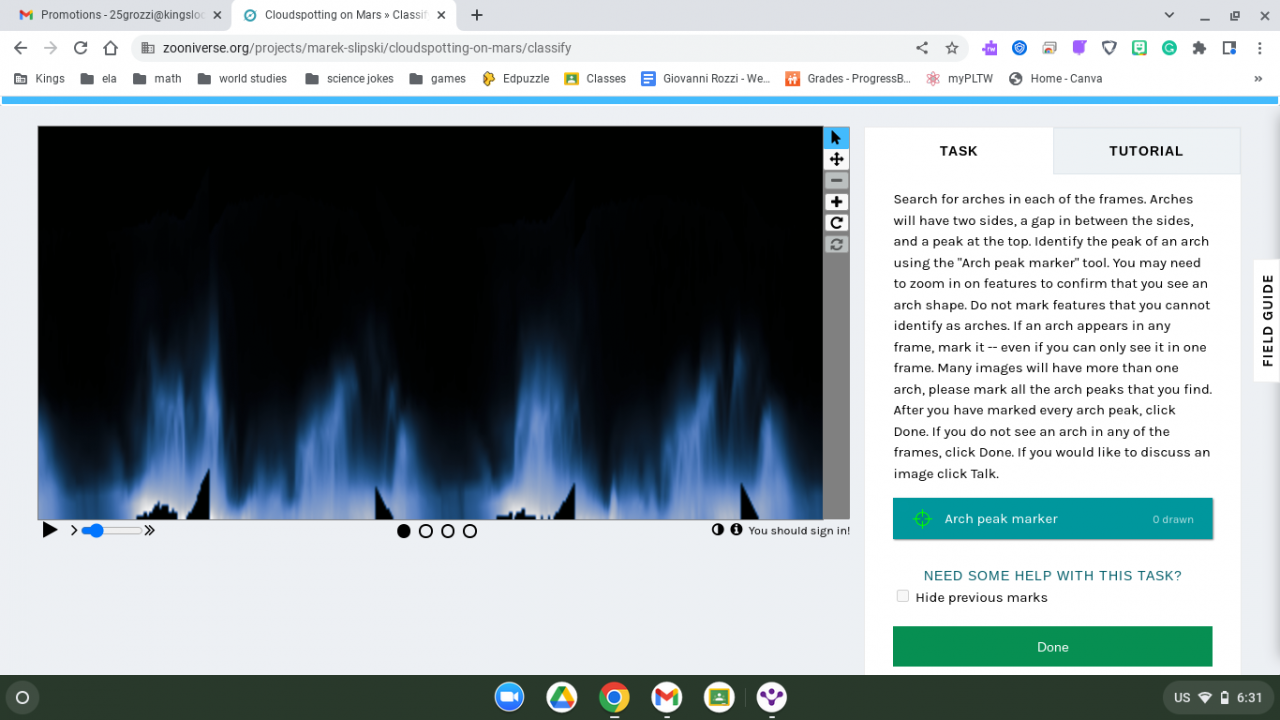Adjust the playback speed slider
Viewport: 1280px width, 720px height.
[x=111, y=530]
